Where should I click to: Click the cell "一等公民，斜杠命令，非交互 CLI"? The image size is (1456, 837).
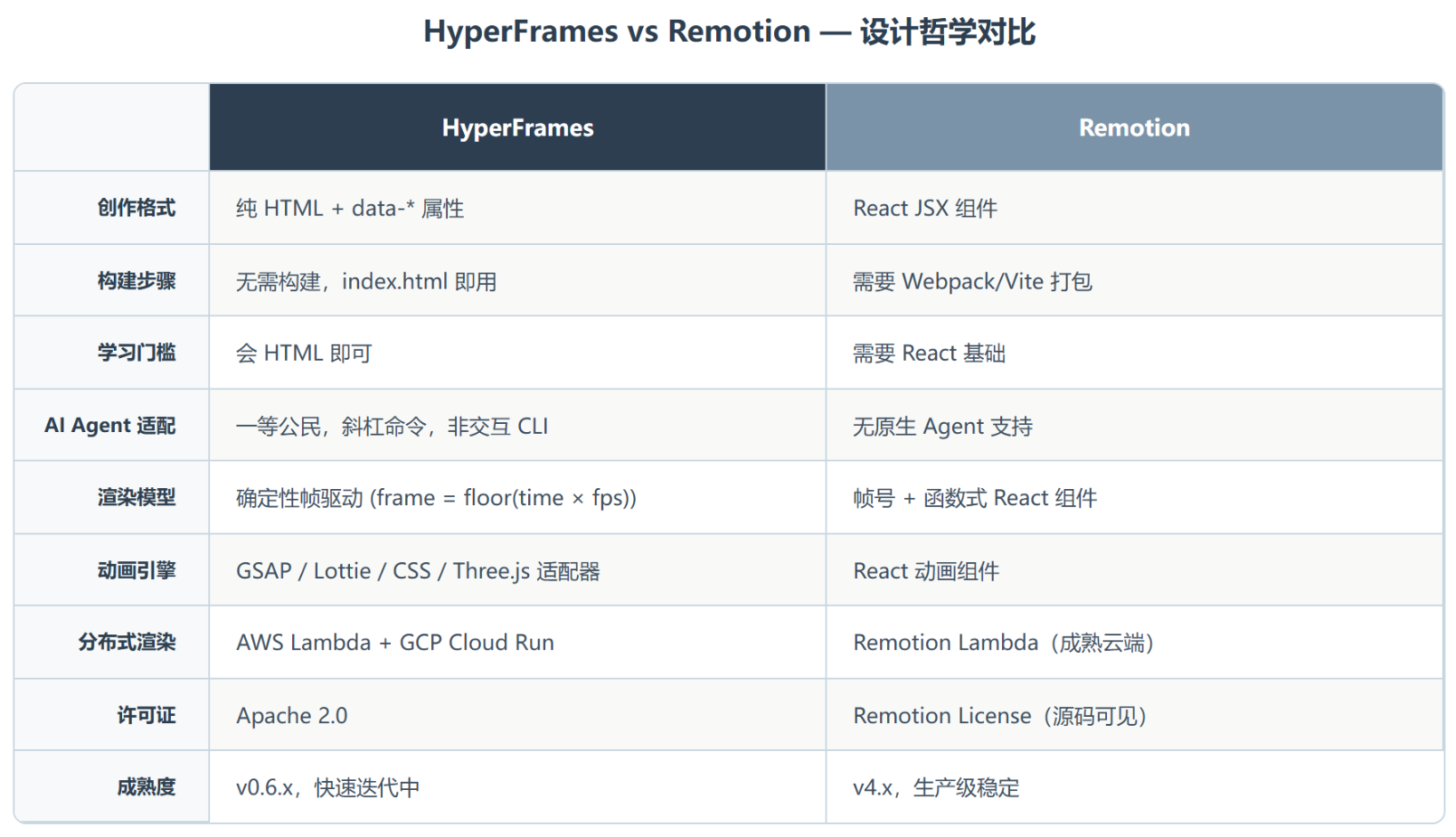click(x=517, y=426)
